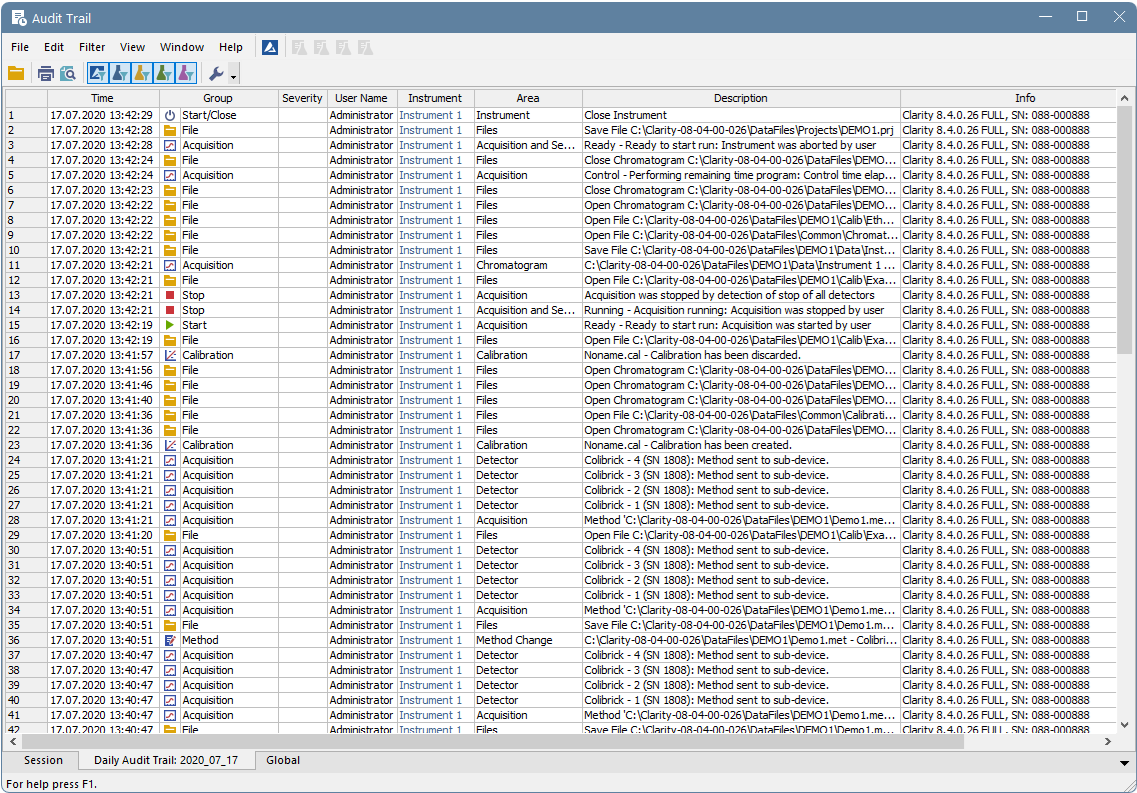Click the Calibration icon in row 17
1137x793 pixels.
coord(172,355)
